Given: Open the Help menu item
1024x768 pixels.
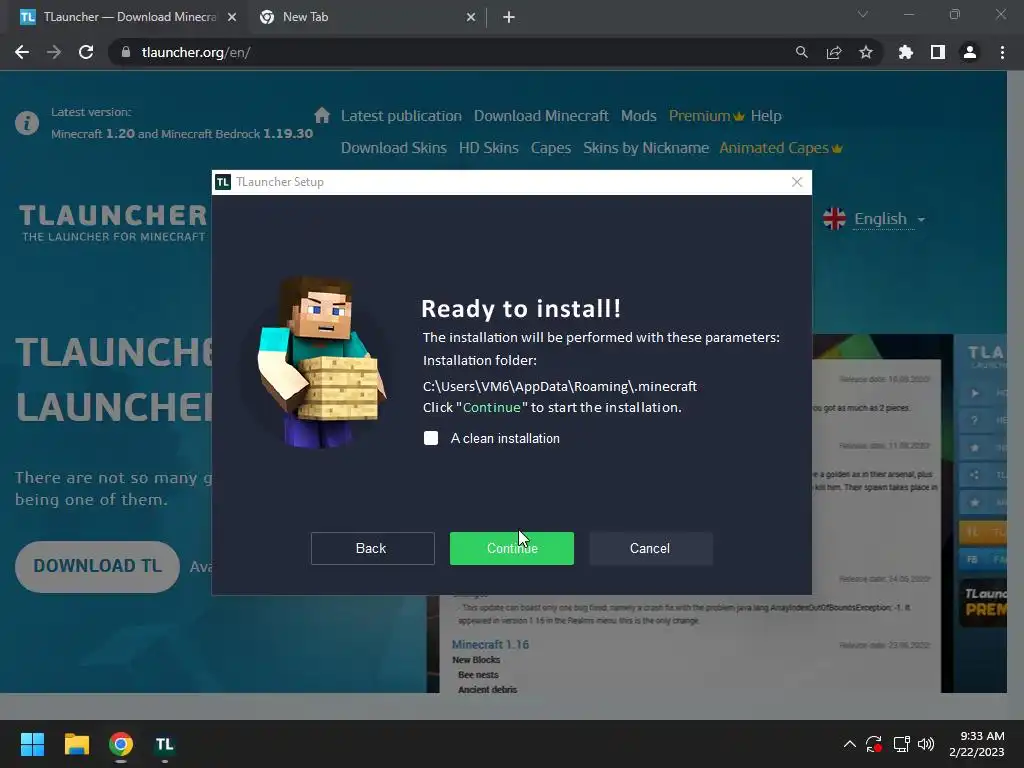Looking at the screenshot, I should 766,116.
